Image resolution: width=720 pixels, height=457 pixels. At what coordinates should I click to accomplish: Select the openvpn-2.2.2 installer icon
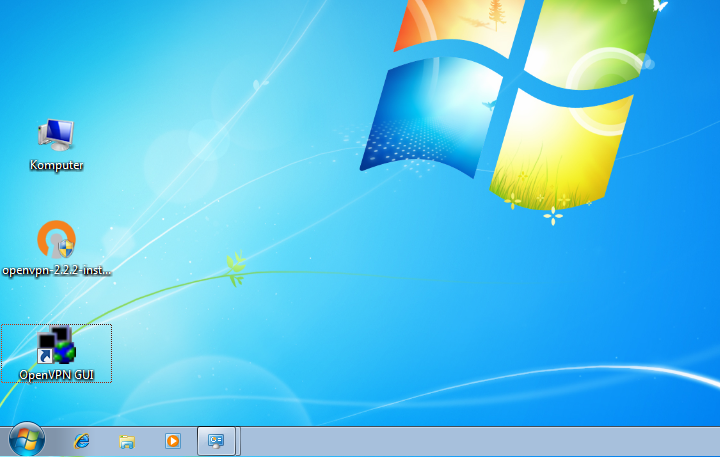(x=56, y=239)
